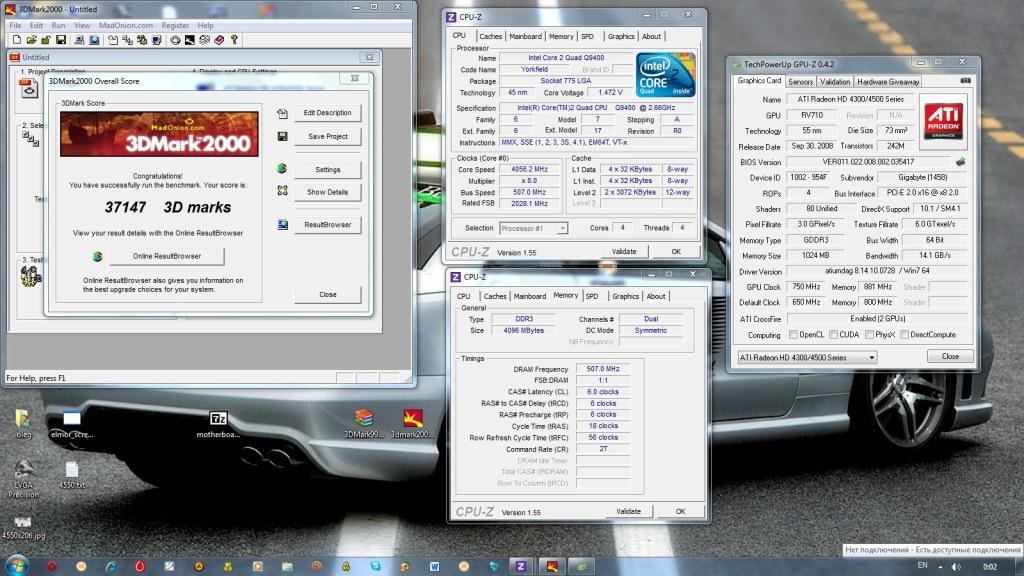Screen dimensions: 1024x576
Task: Click the pink book icon in 3DMark2000 toolbar
Action: tap(219, 40)
